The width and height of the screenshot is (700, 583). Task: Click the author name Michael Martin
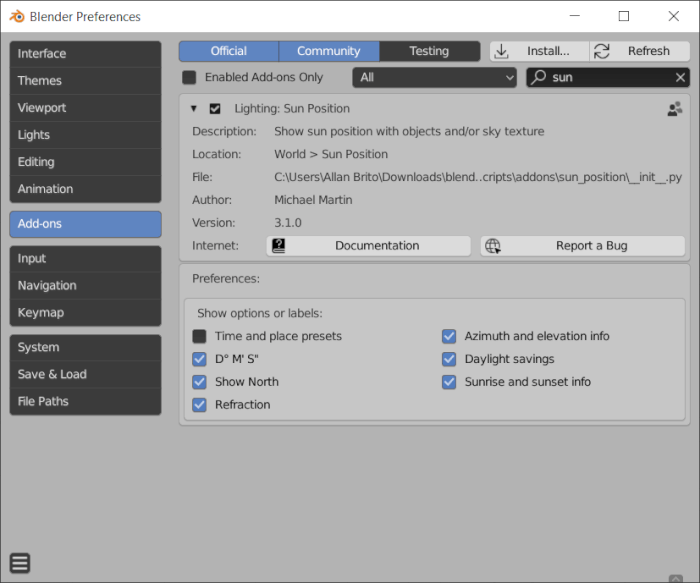tap(313, 200)
